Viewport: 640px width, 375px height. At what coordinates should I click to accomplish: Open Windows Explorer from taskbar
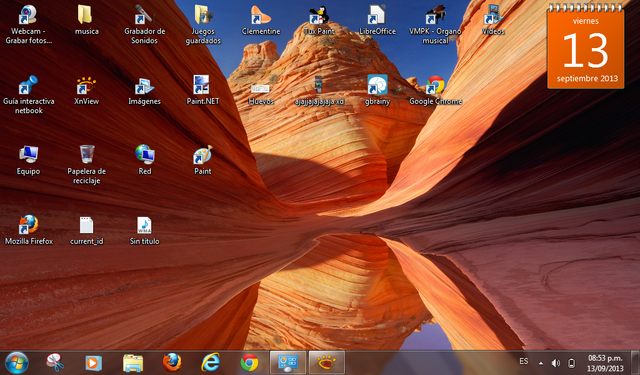(133, 363)
